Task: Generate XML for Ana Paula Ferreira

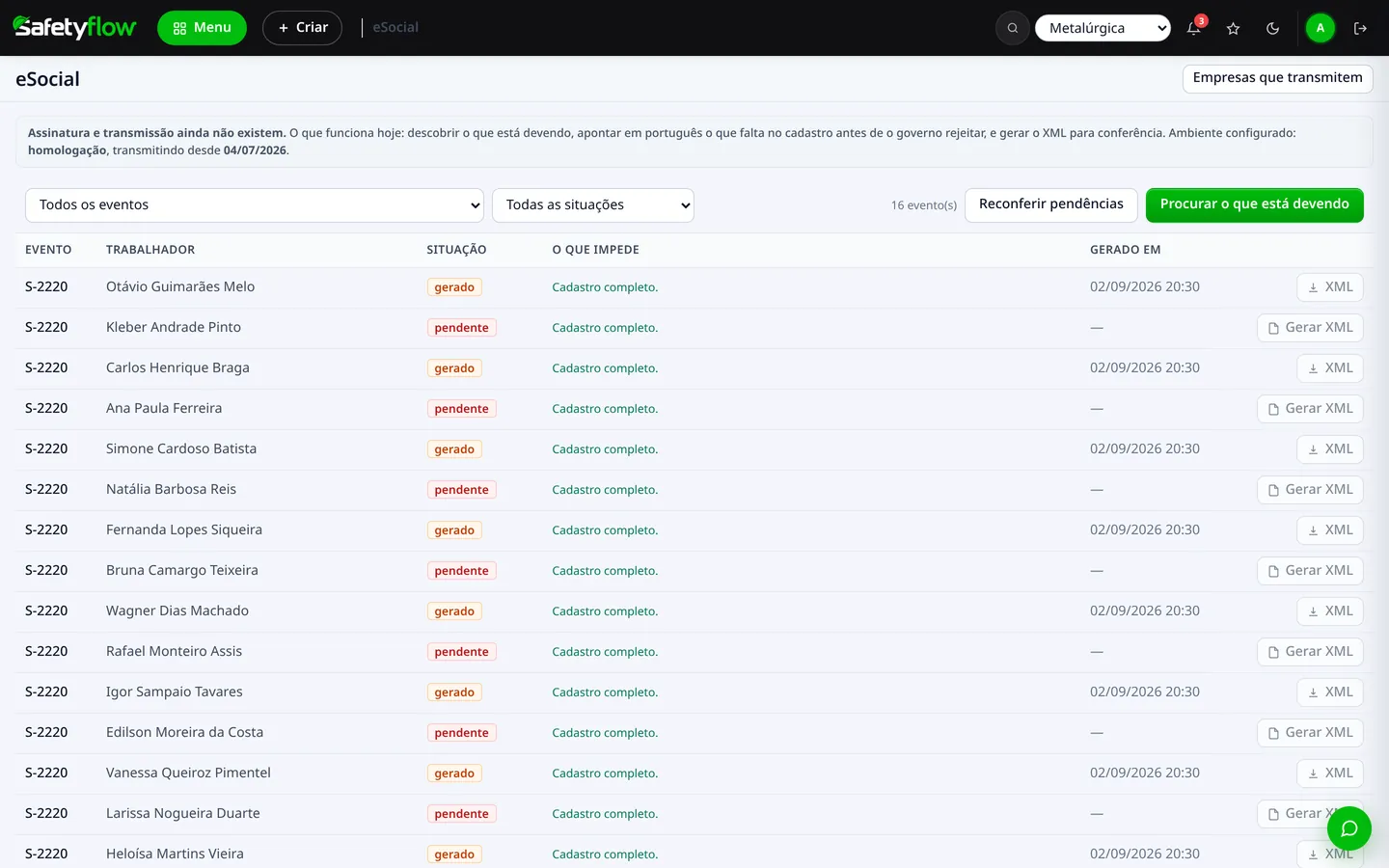Action: coord(1310,409)
